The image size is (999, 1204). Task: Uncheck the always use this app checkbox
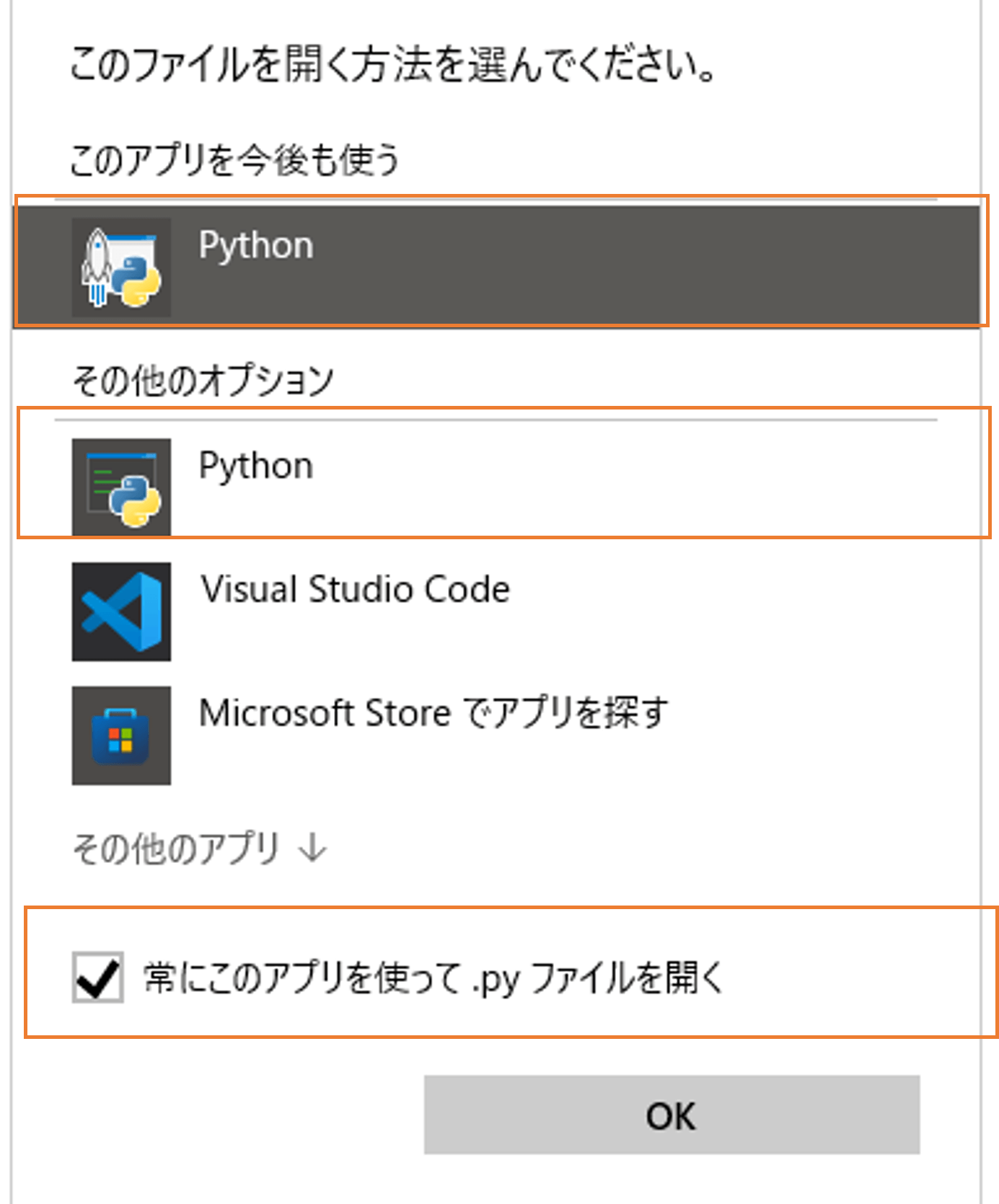click(97, 977)
